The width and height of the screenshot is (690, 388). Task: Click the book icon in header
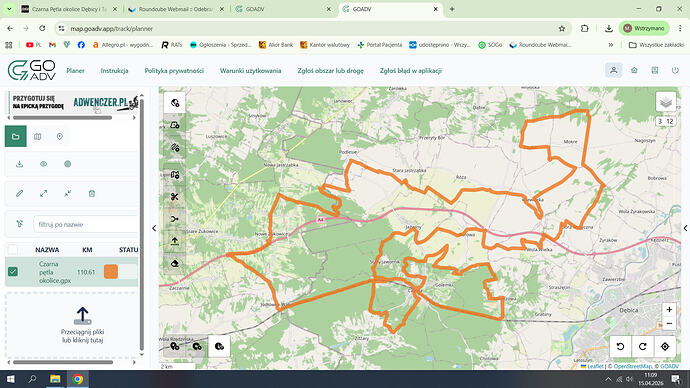[655, 70]
